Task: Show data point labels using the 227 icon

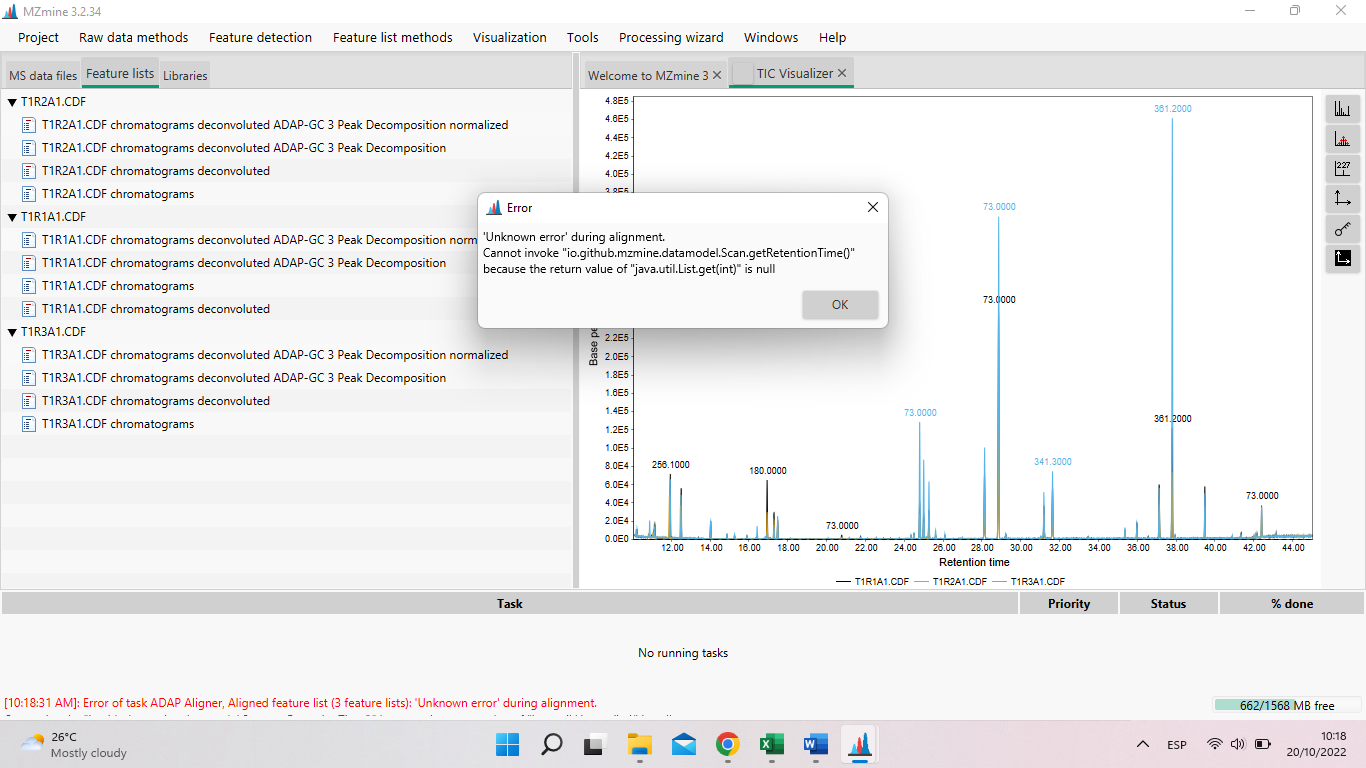Action: pyautogui.click(x=1343, y=168)
